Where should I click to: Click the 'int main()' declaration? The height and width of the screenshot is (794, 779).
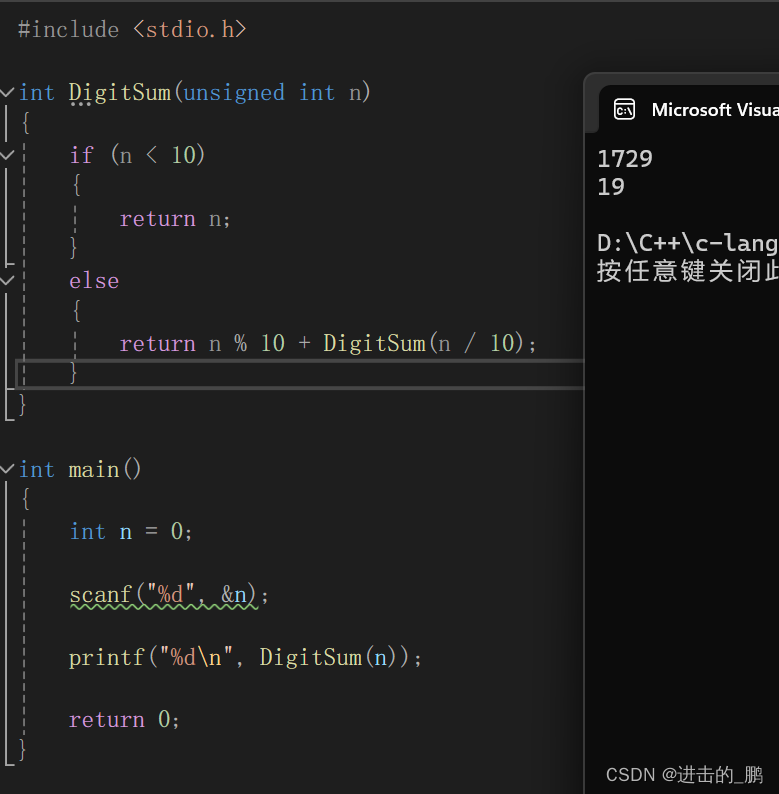click(80, 469)
